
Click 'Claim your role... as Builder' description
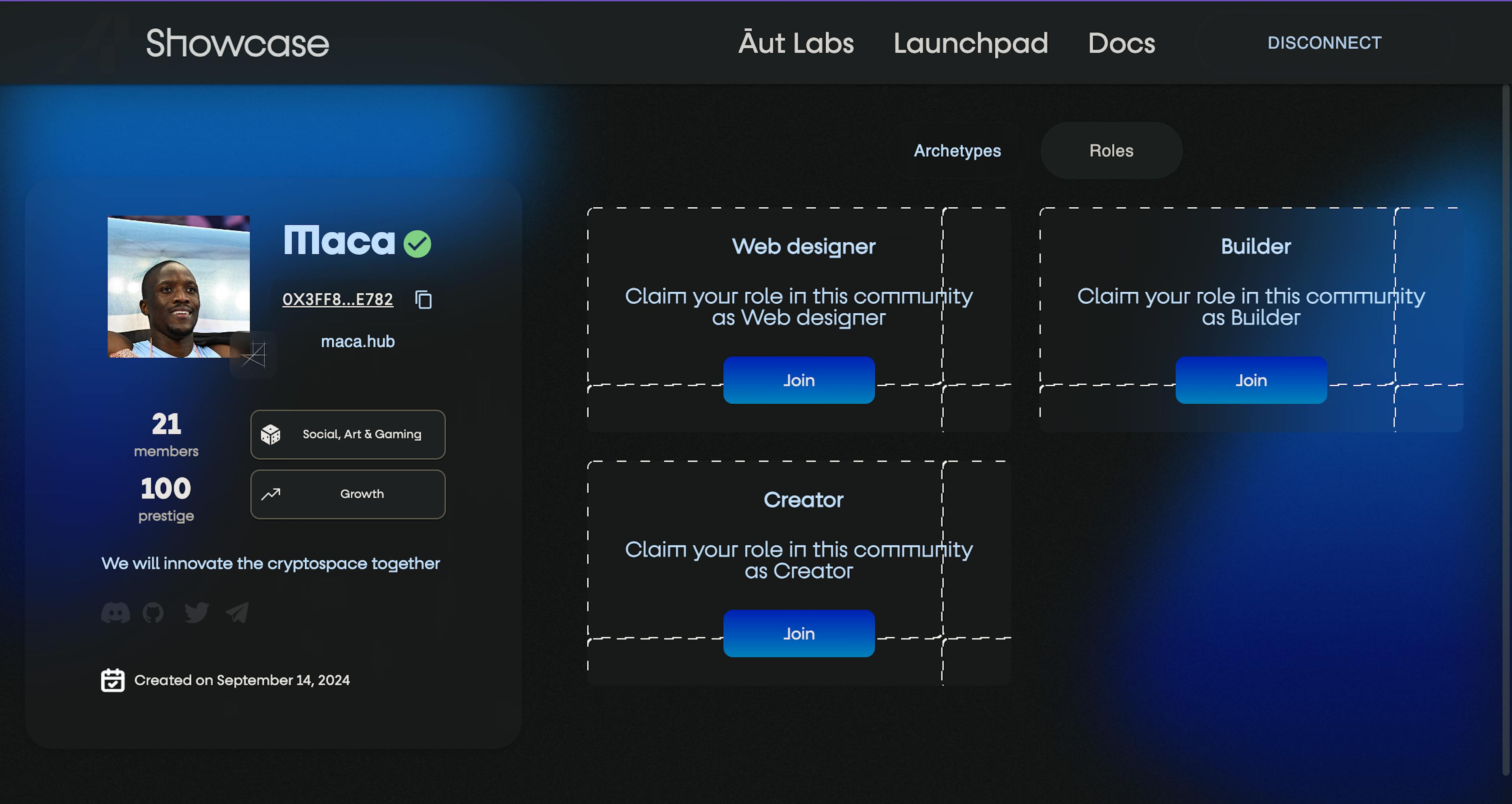1251,307
